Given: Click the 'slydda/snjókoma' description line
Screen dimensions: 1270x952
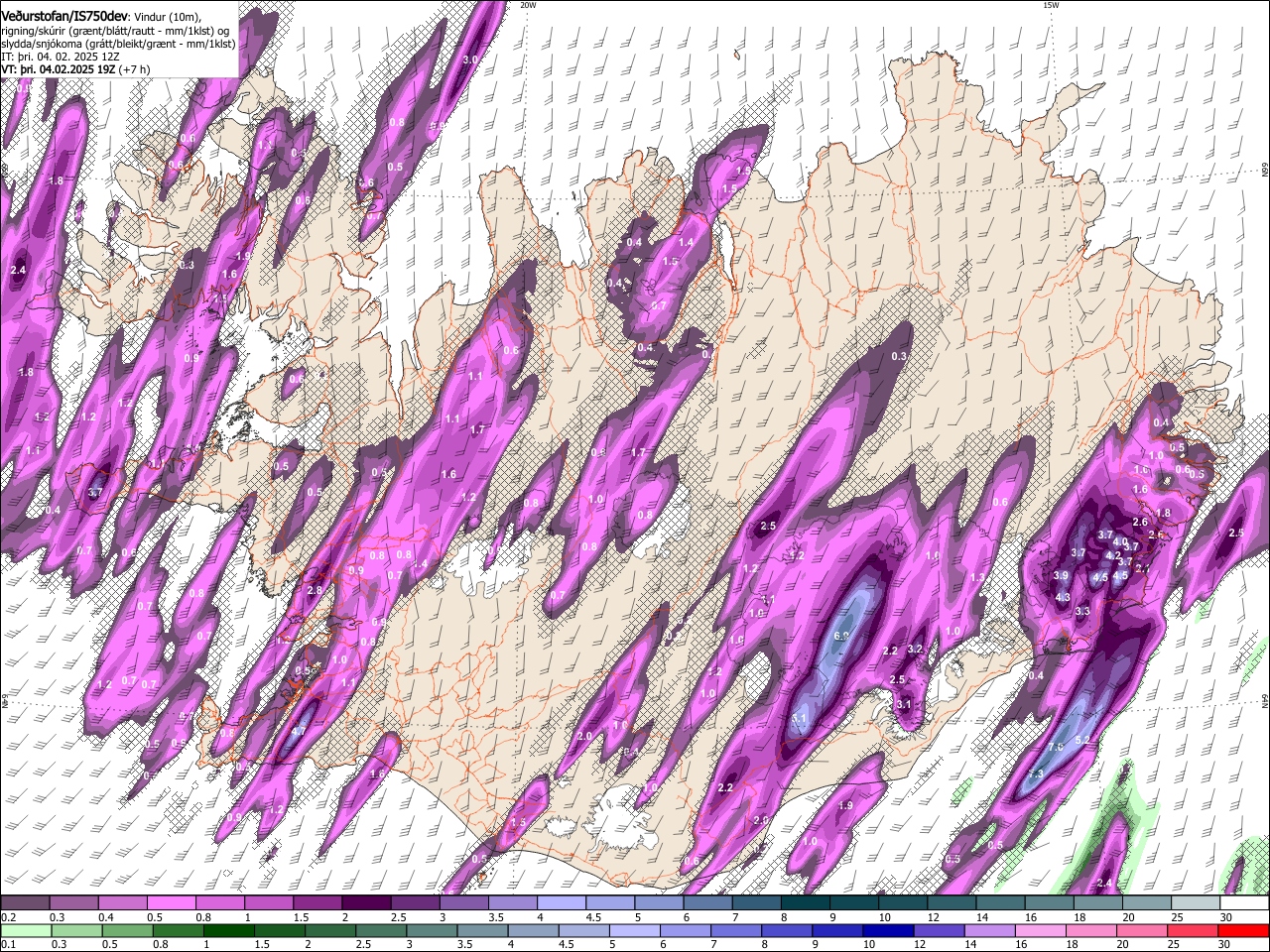Looking at the screenshot, I should (x=119, y=44).
